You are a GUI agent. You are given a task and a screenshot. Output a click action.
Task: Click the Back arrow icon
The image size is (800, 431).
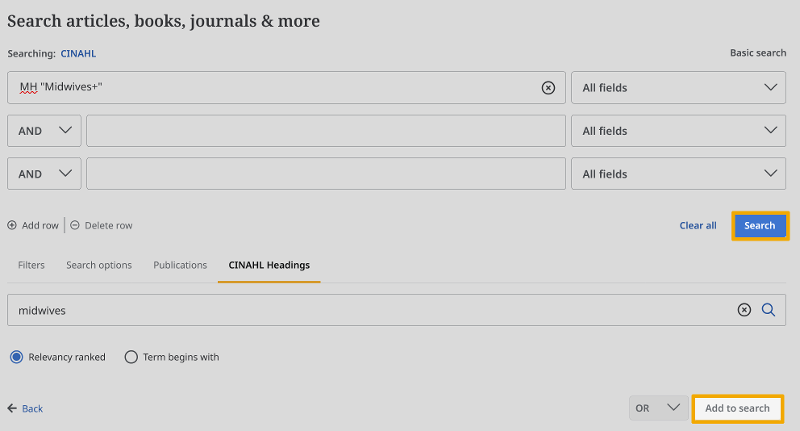(12, 408)
